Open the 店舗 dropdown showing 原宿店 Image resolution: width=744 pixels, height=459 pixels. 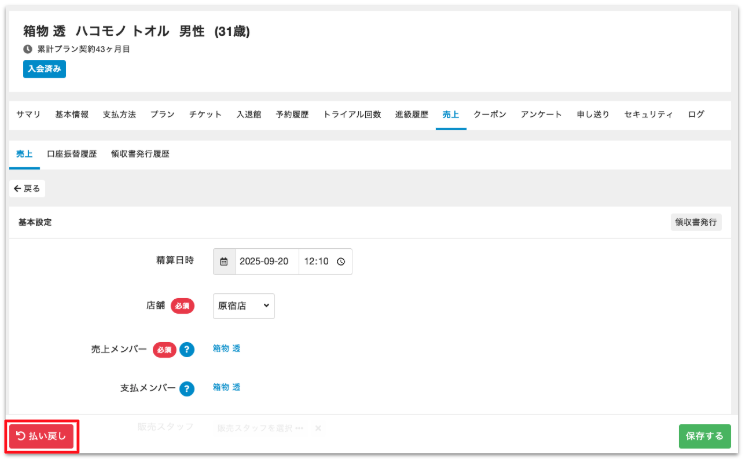[x=244, y=306]
